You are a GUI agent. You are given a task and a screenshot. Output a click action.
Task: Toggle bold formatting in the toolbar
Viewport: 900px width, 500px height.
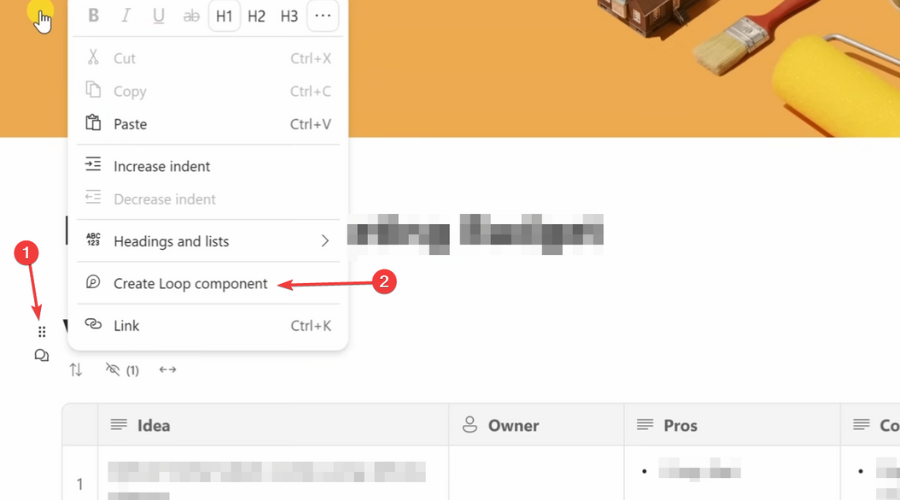coord(93,15)
